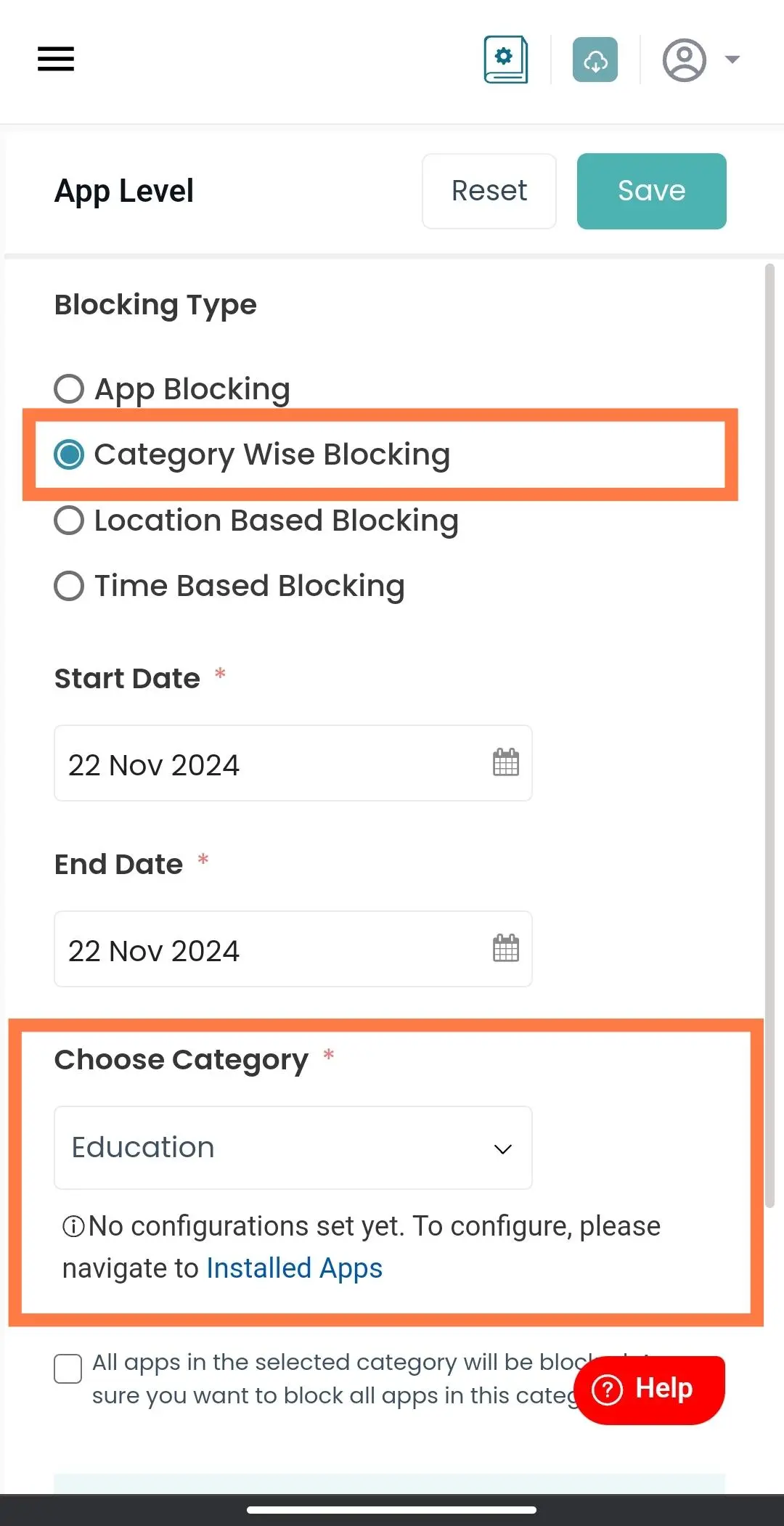Choose Location Based Blocking radio button
Image resolution: width=784 pixels, height=1526 pixels.
pyautogui.click(x=69, y=520)
